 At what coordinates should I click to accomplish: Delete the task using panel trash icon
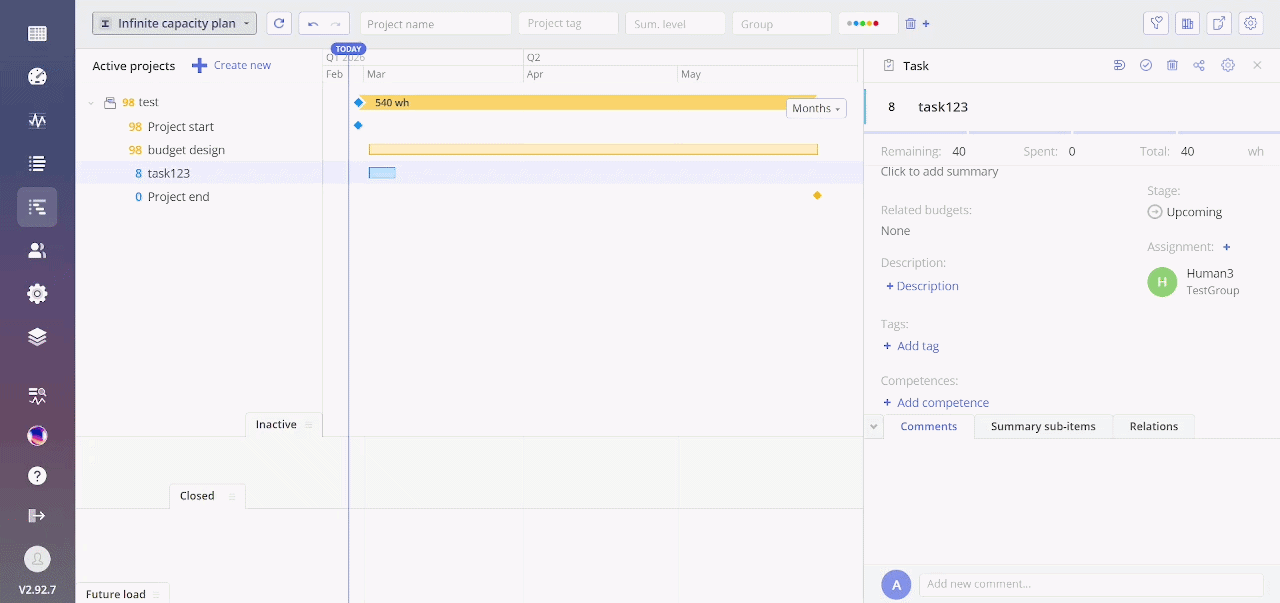pyautogui.click(x=1172, y=65)
